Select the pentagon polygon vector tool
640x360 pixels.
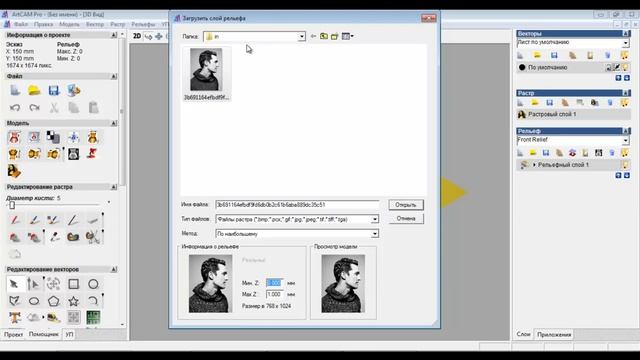(53, 301)
